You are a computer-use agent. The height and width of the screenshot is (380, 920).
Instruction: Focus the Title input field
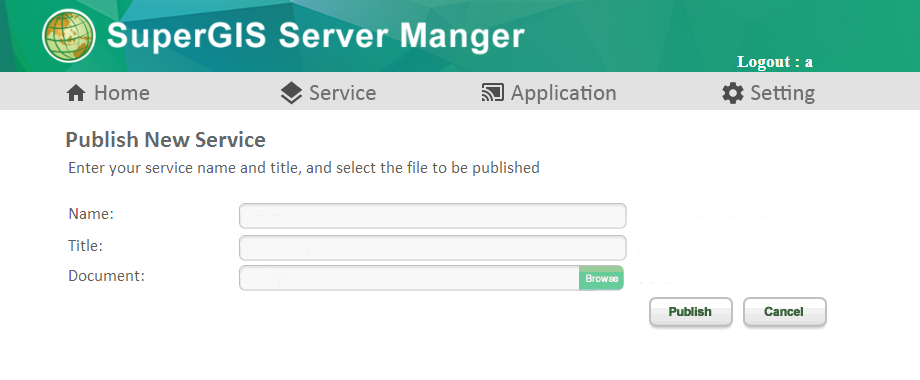[432, 247]
